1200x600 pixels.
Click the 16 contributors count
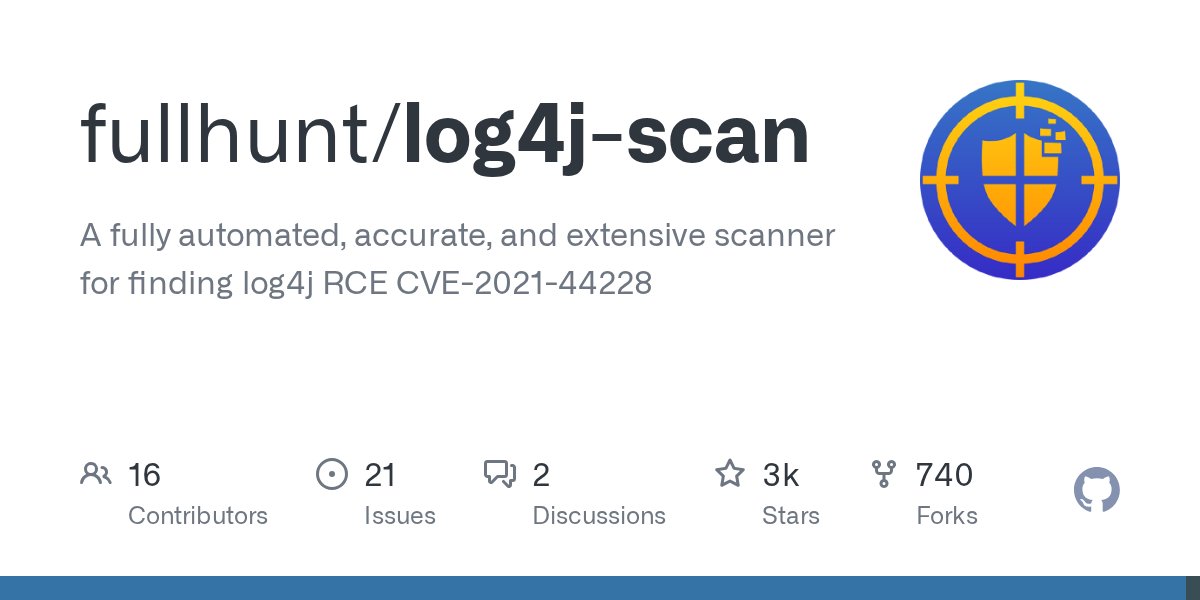click(144, 474)
